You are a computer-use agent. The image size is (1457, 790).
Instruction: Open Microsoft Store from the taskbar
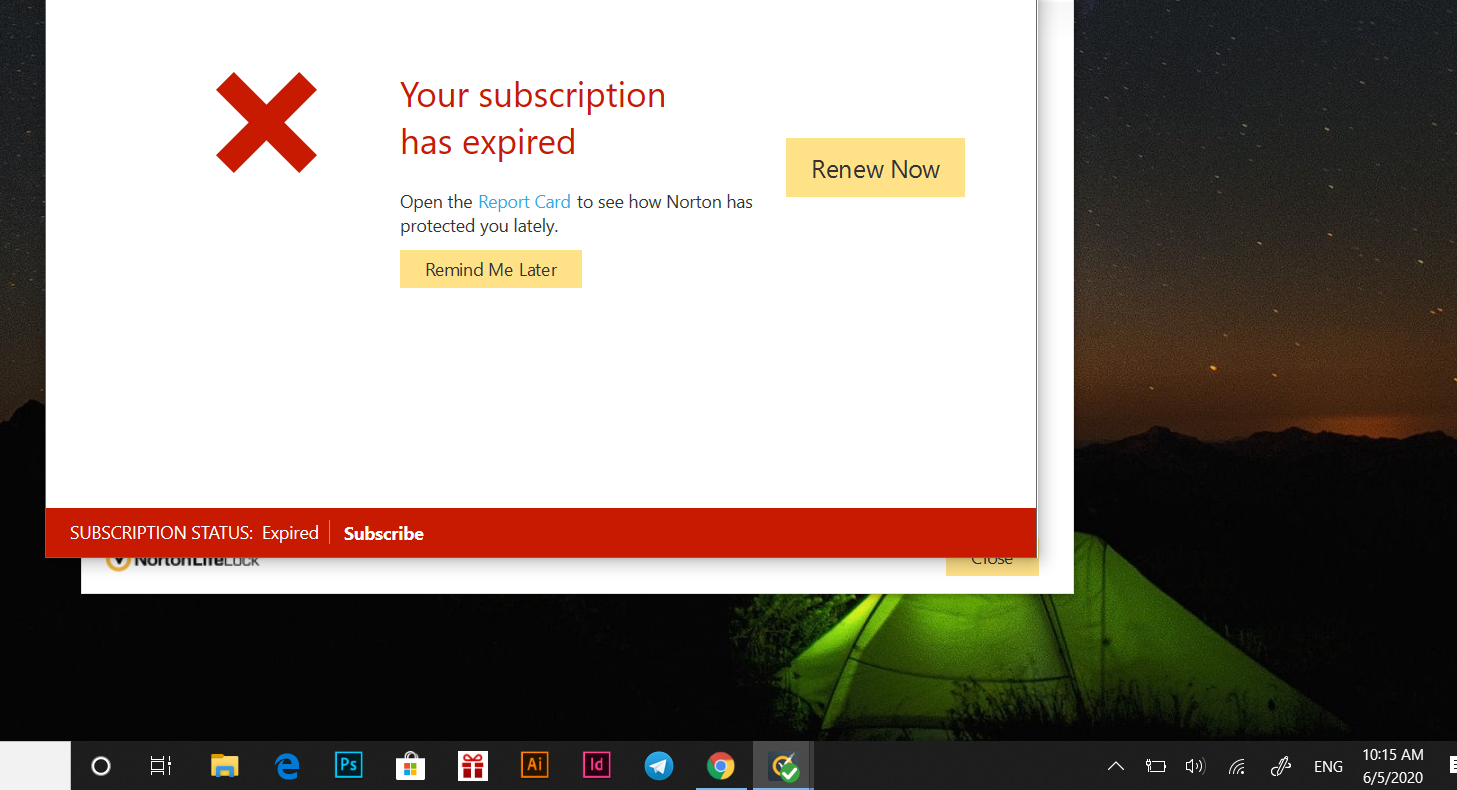point(410,766)
